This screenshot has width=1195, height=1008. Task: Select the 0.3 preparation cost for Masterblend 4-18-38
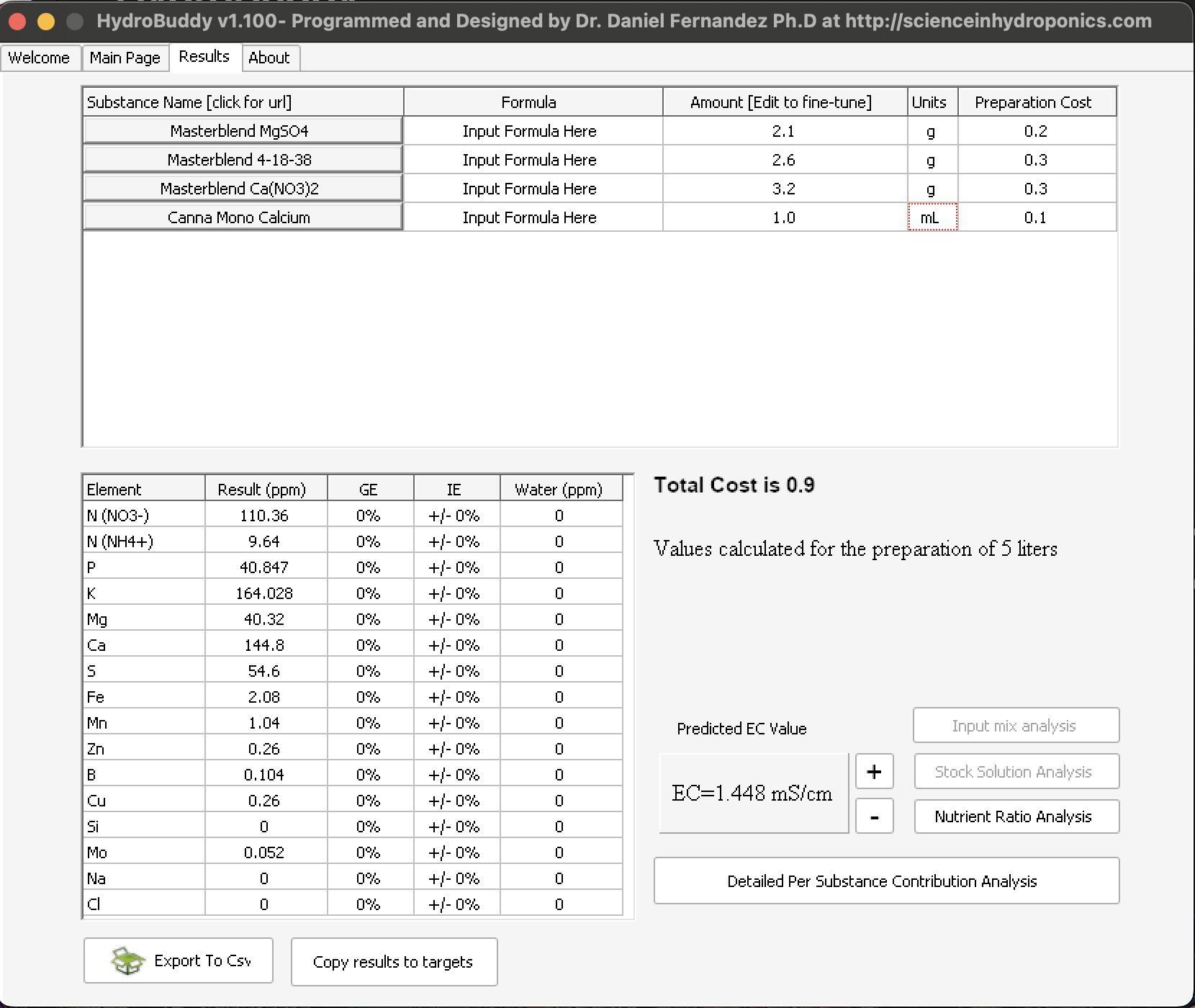click(1037, 160)
